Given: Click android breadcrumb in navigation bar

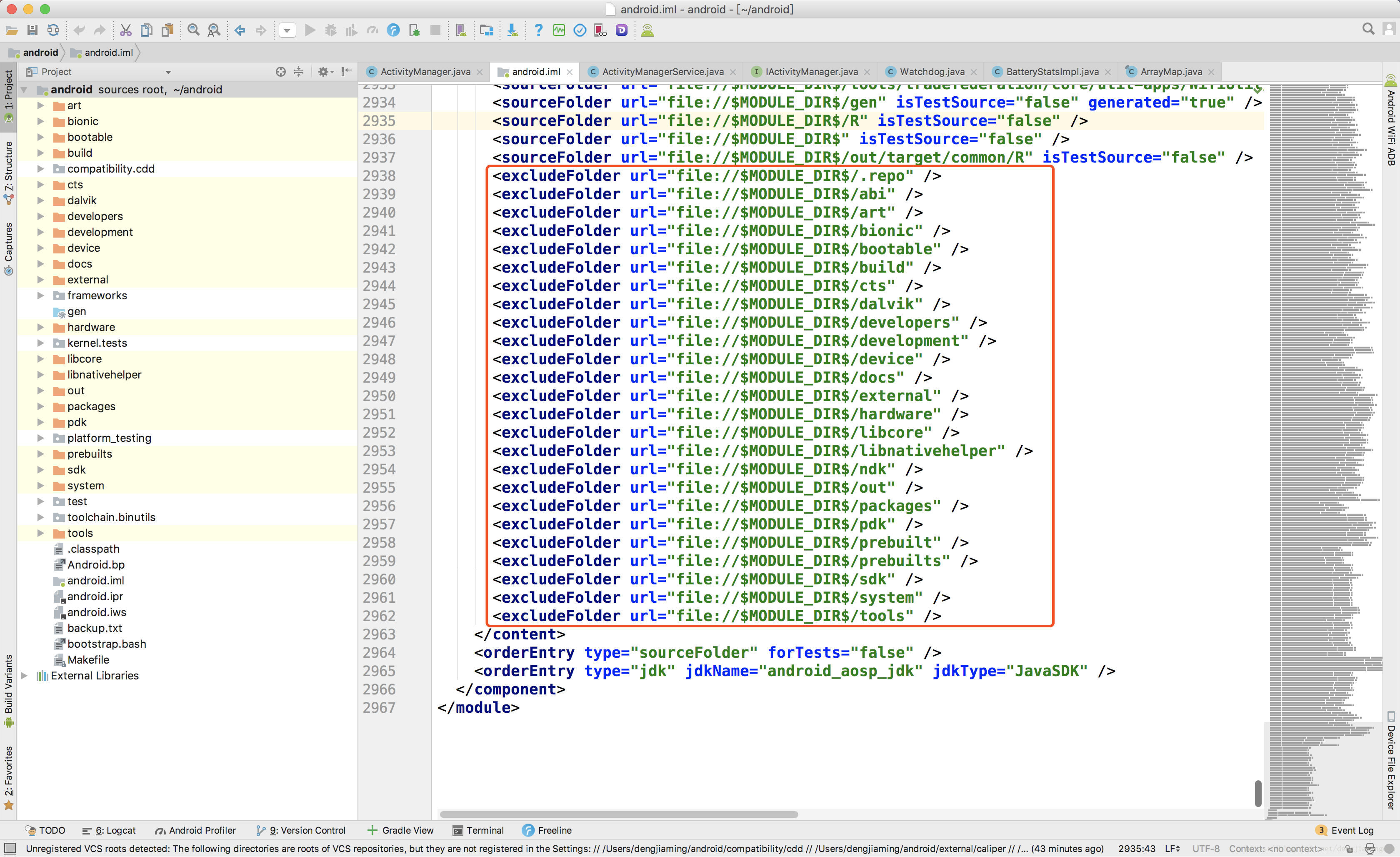Looking at the screenshot, I should (x=34, y=52).
